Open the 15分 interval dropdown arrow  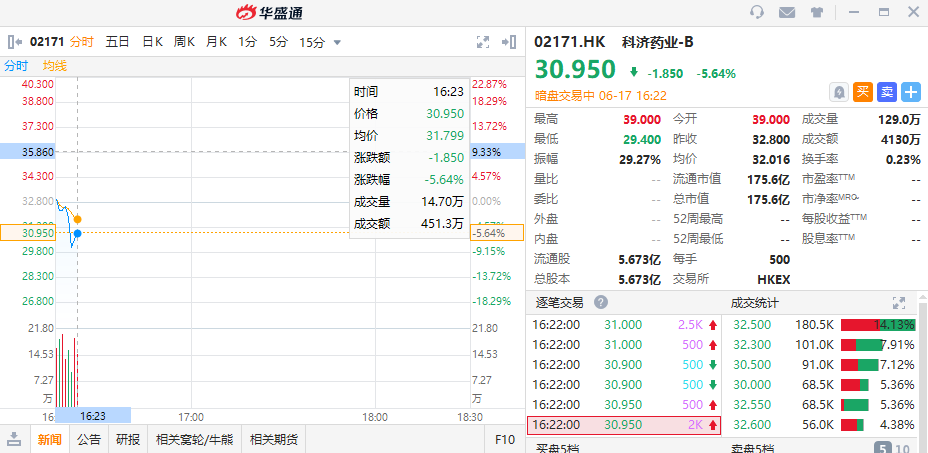point(337,43)
